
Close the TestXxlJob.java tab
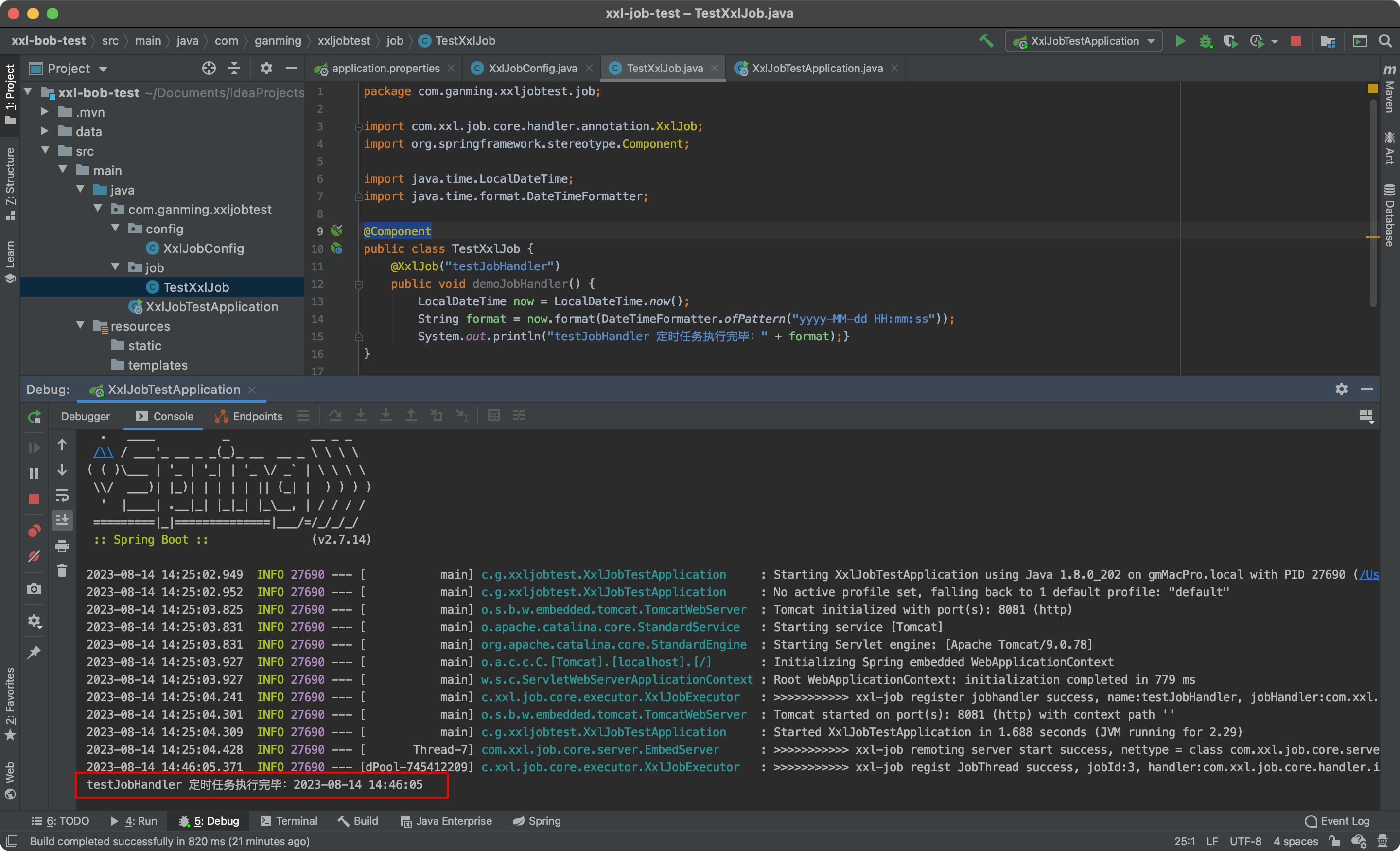[x=714, y=68]
